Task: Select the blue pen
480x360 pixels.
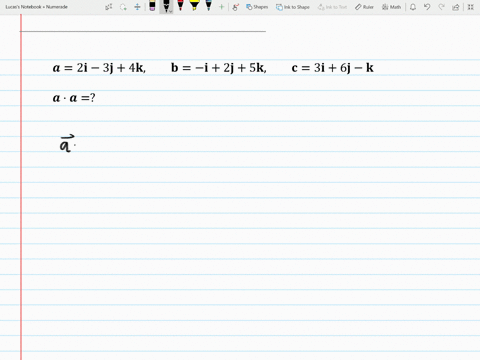Action: pos(208,6)
